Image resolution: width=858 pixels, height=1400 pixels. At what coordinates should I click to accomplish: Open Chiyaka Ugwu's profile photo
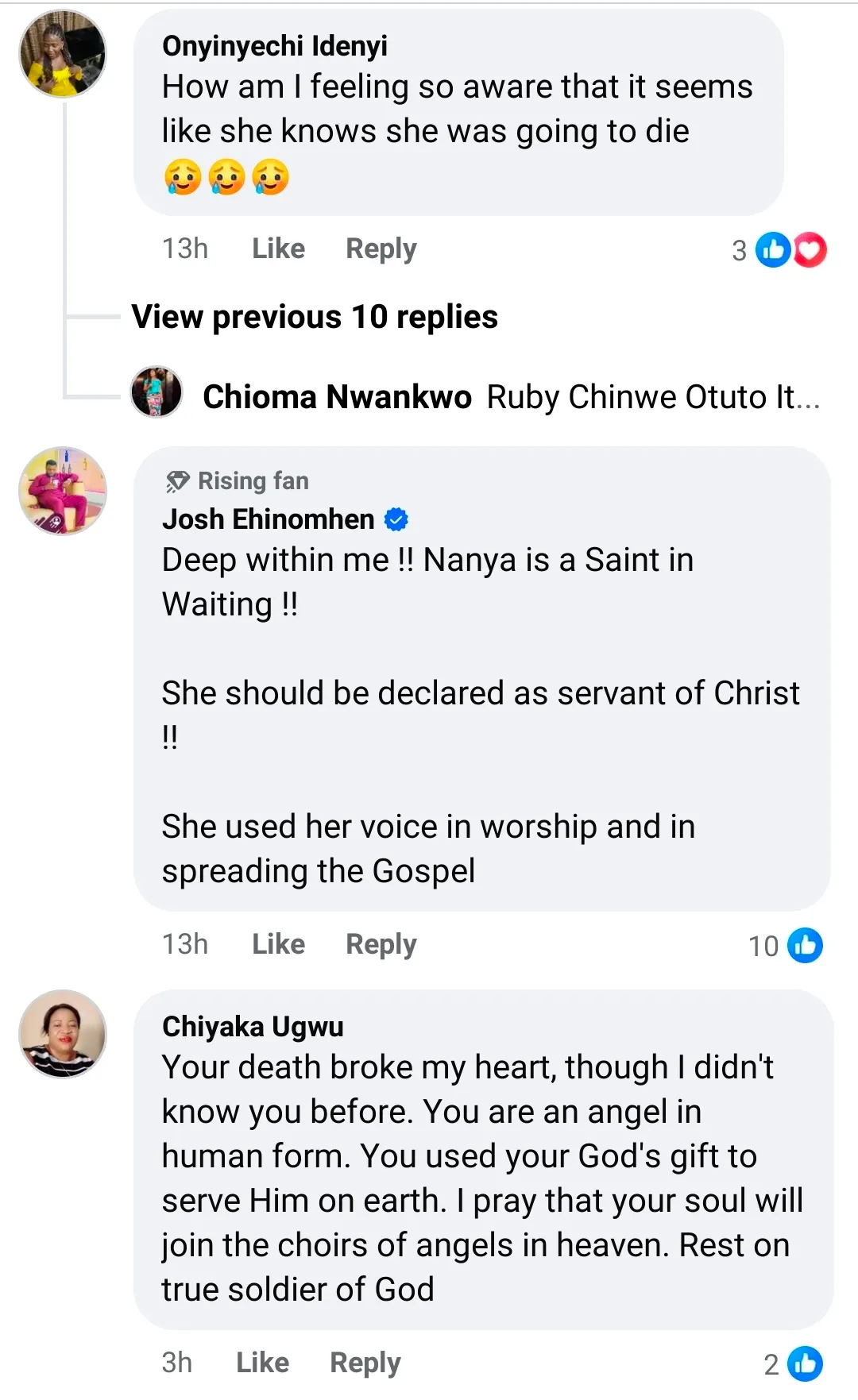[63, 1034]
